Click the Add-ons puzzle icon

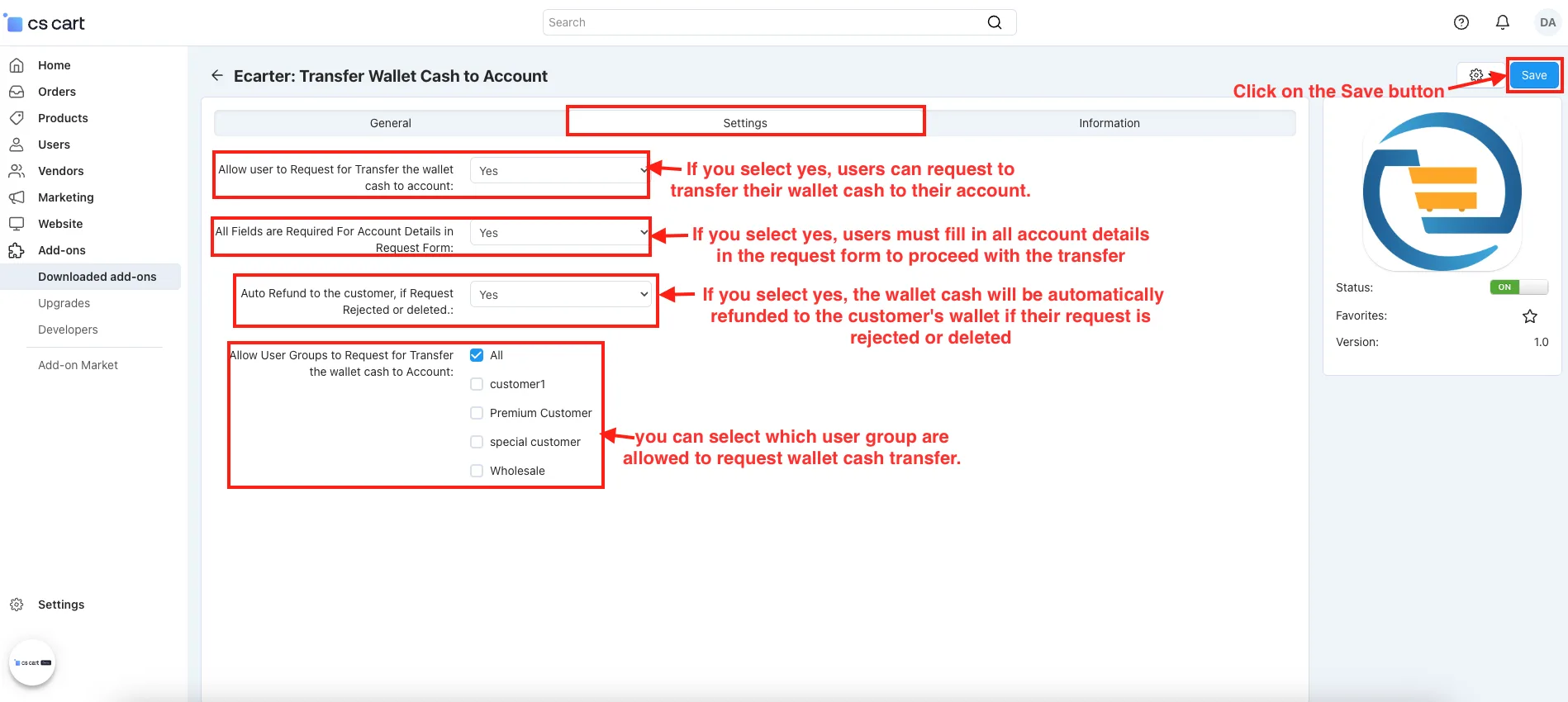pos(17,250)
